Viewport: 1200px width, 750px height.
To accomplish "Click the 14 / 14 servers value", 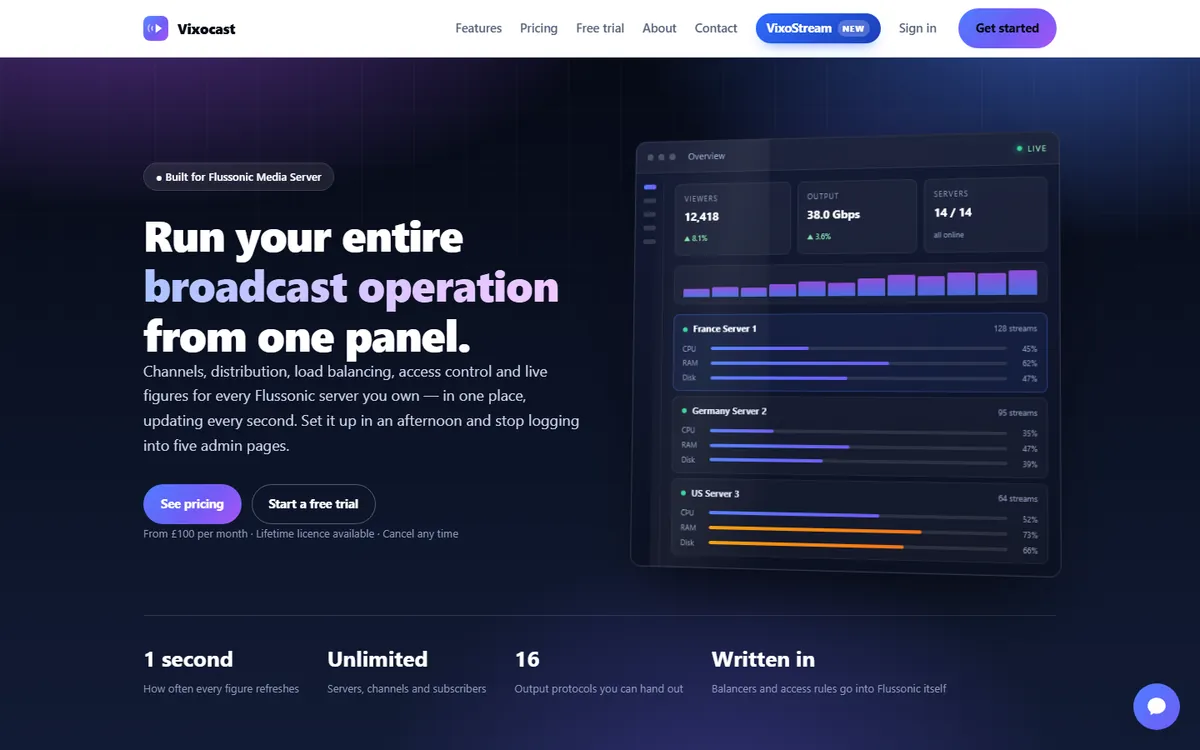I will (x=953, y=212).
